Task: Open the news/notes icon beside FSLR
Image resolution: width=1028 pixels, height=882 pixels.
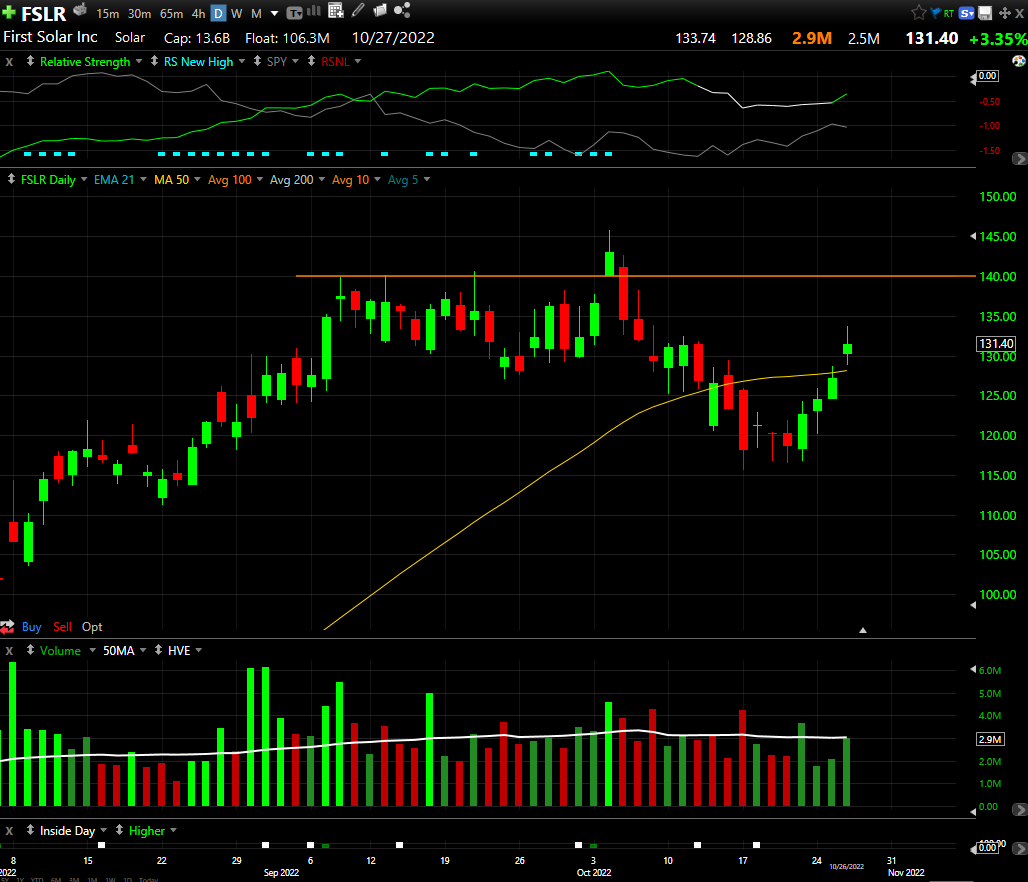Action: click(80, 10)
